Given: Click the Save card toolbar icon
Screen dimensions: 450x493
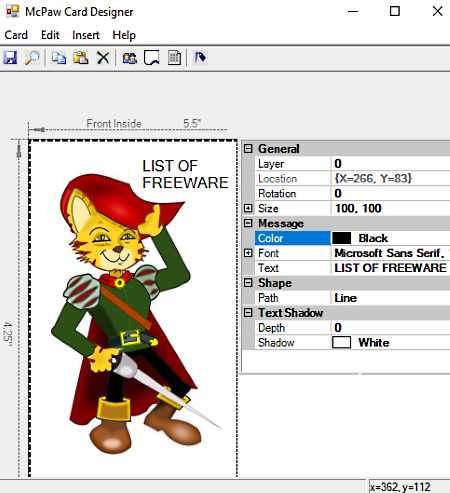Looking at the screenshot, I should click(x=10, y=58).
